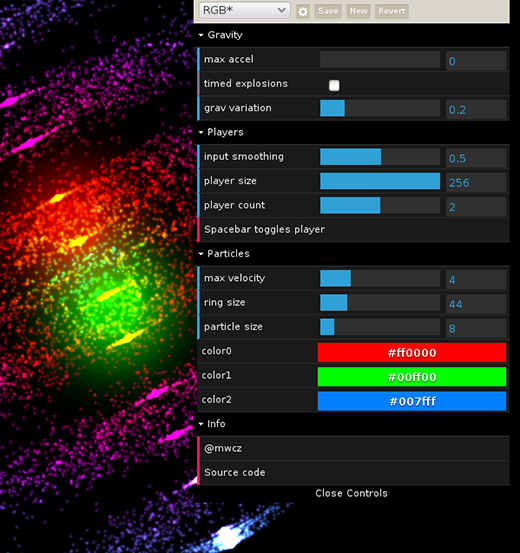Open the RGB* preset dropdown
520x553 pixels.
(x=244, y=11)
